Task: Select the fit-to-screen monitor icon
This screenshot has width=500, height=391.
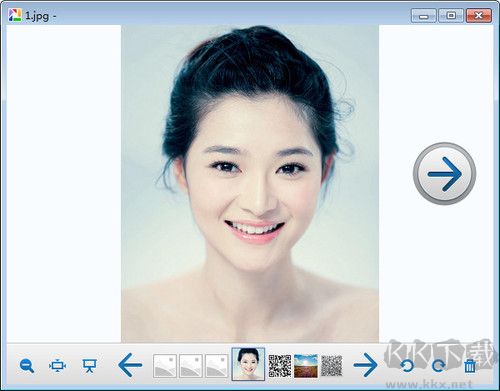Action: [x=57, y=366]
